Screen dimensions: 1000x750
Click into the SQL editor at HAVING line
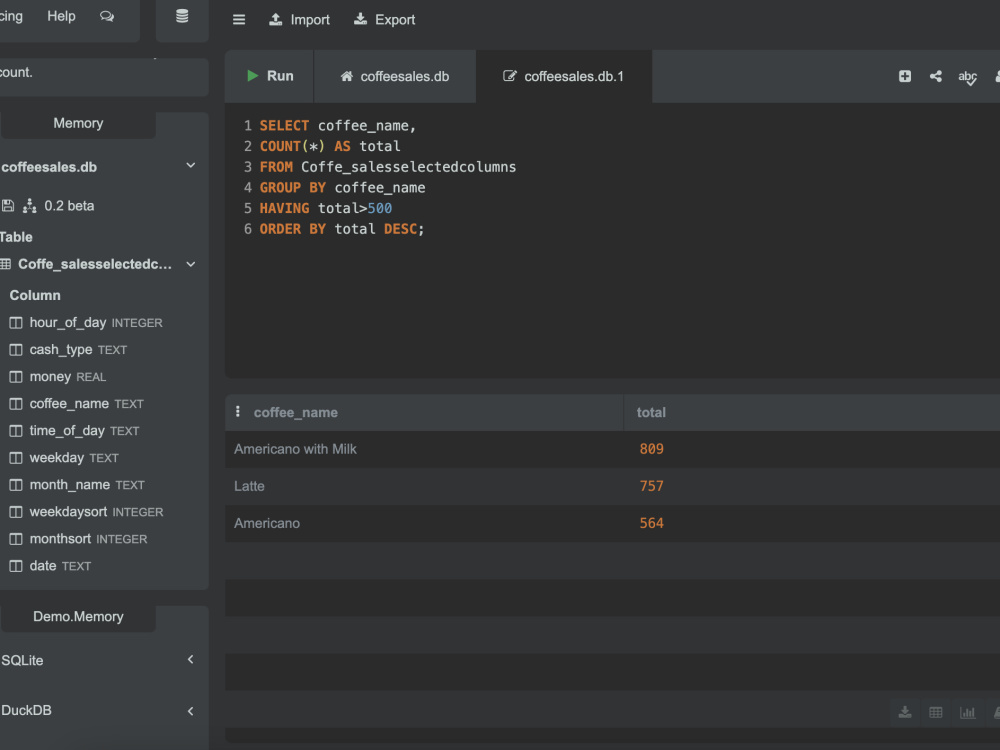coord(326,209)
